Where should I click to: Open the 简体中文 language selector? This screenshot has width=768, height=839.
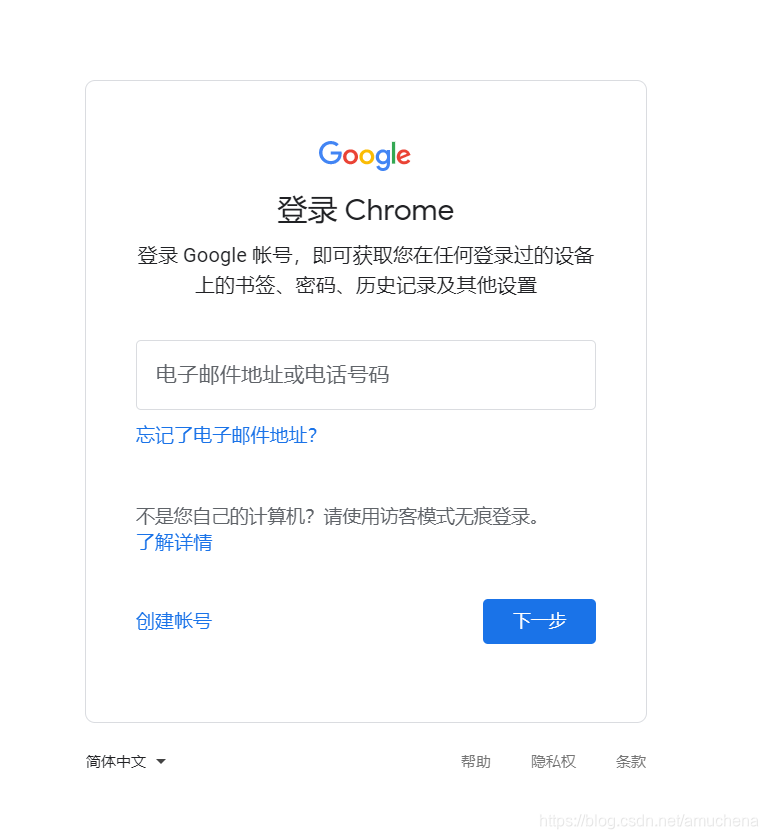(x=126, y=761)
